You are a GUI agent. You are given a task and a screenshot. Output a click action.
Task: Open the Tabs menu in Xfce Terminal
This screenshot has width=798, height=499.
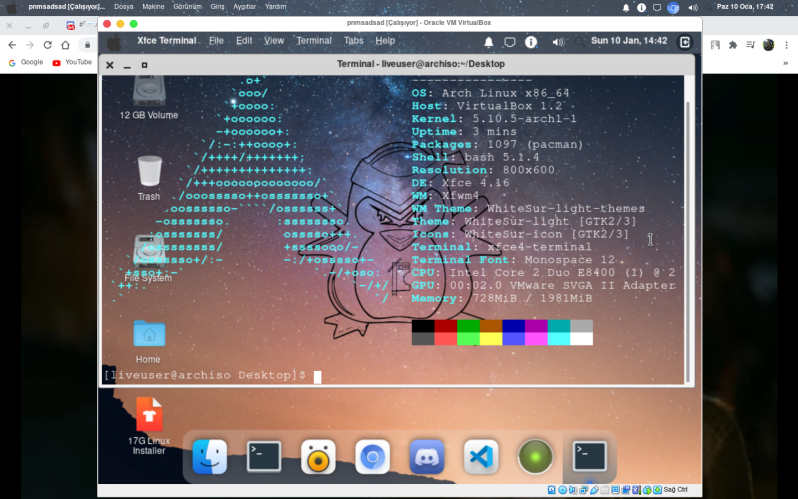[x=353, y=41]
